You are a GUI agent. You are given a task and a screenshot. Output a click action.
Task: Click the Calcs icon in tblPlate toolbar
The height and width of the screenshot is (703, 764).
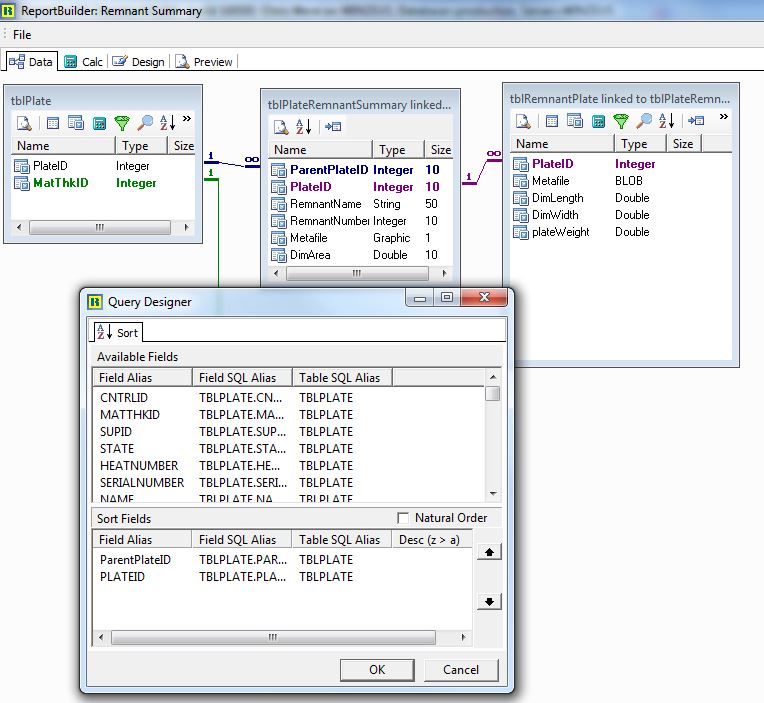click(99, 123)
